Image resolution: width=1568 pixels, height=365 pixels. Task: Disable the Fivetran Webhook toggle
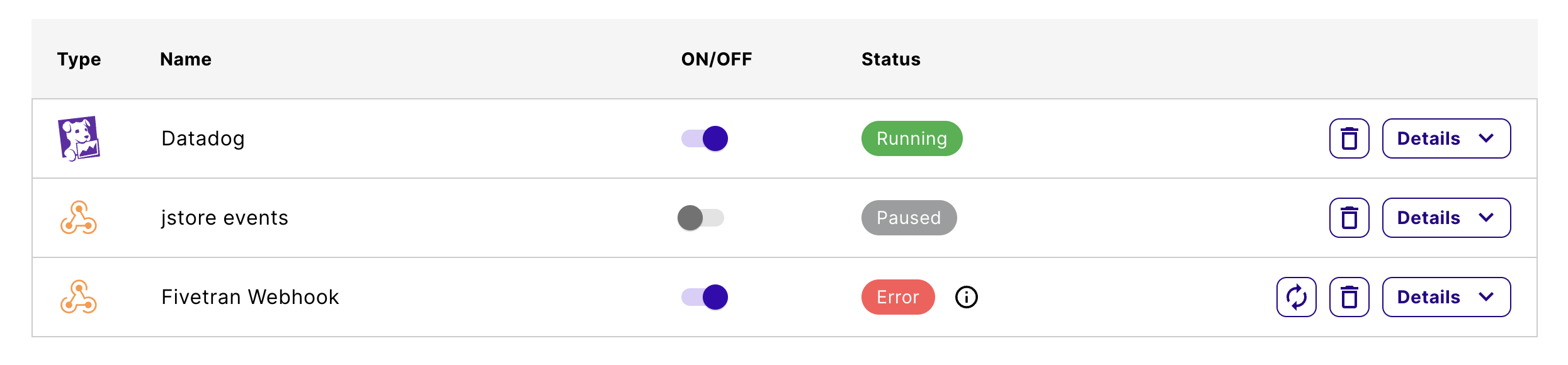pos(705,297)
